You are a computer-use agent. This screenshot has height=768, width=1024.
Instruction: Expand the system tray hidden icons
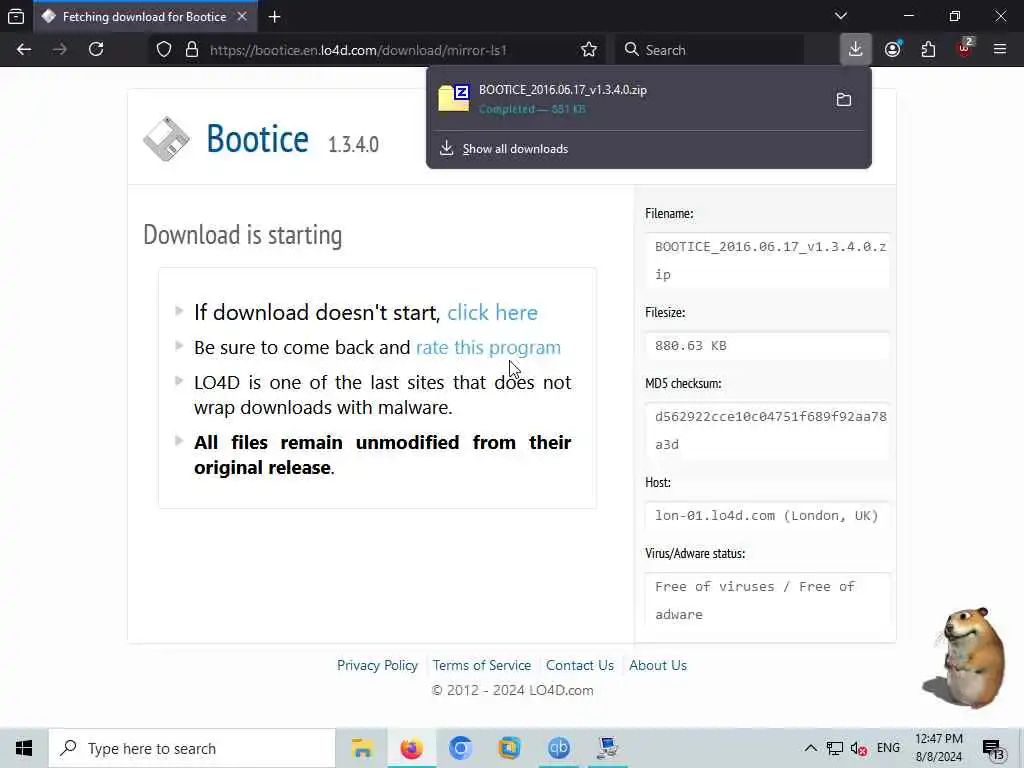click(810, 748)
